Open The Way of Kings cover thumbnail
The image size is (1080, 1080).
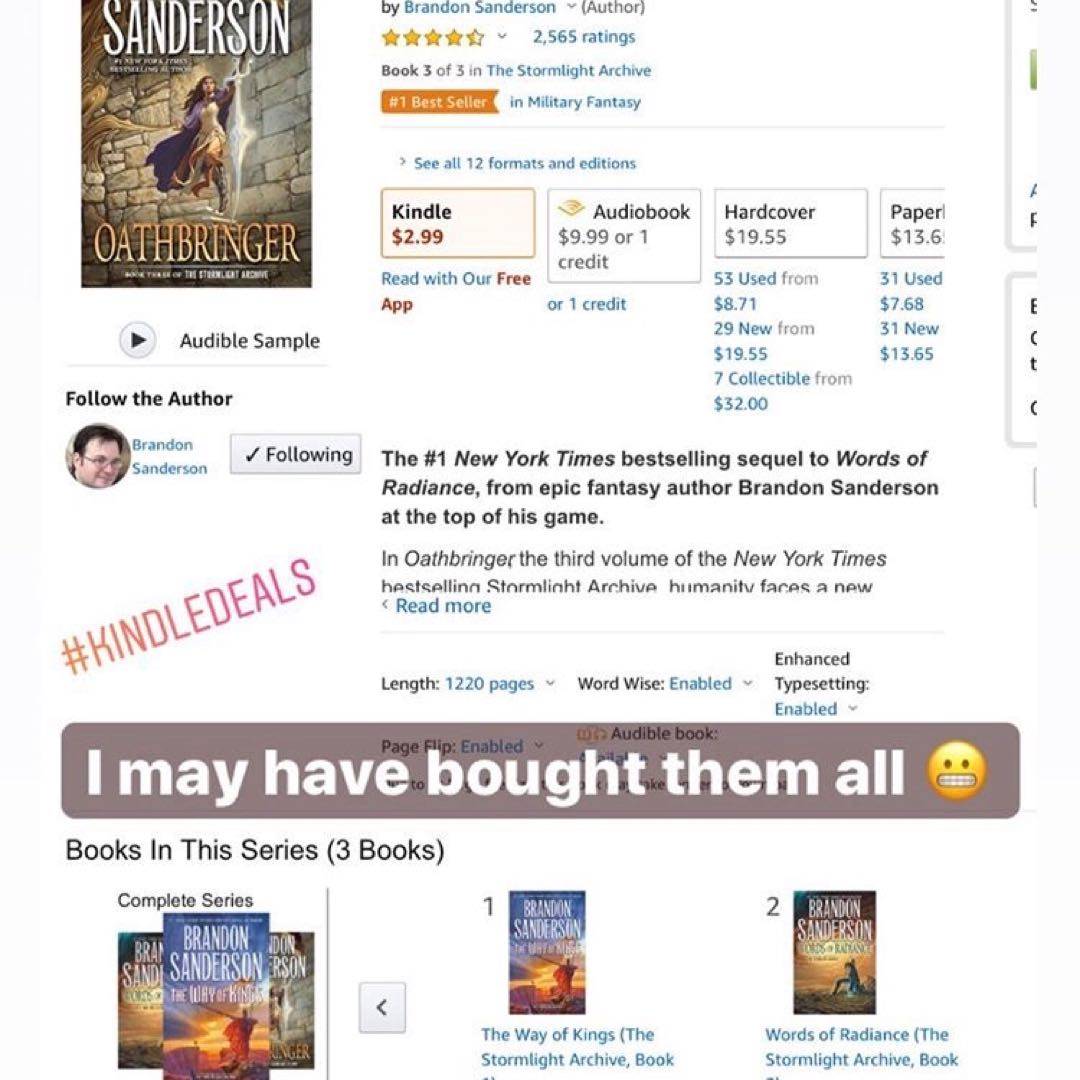(548, 952)
